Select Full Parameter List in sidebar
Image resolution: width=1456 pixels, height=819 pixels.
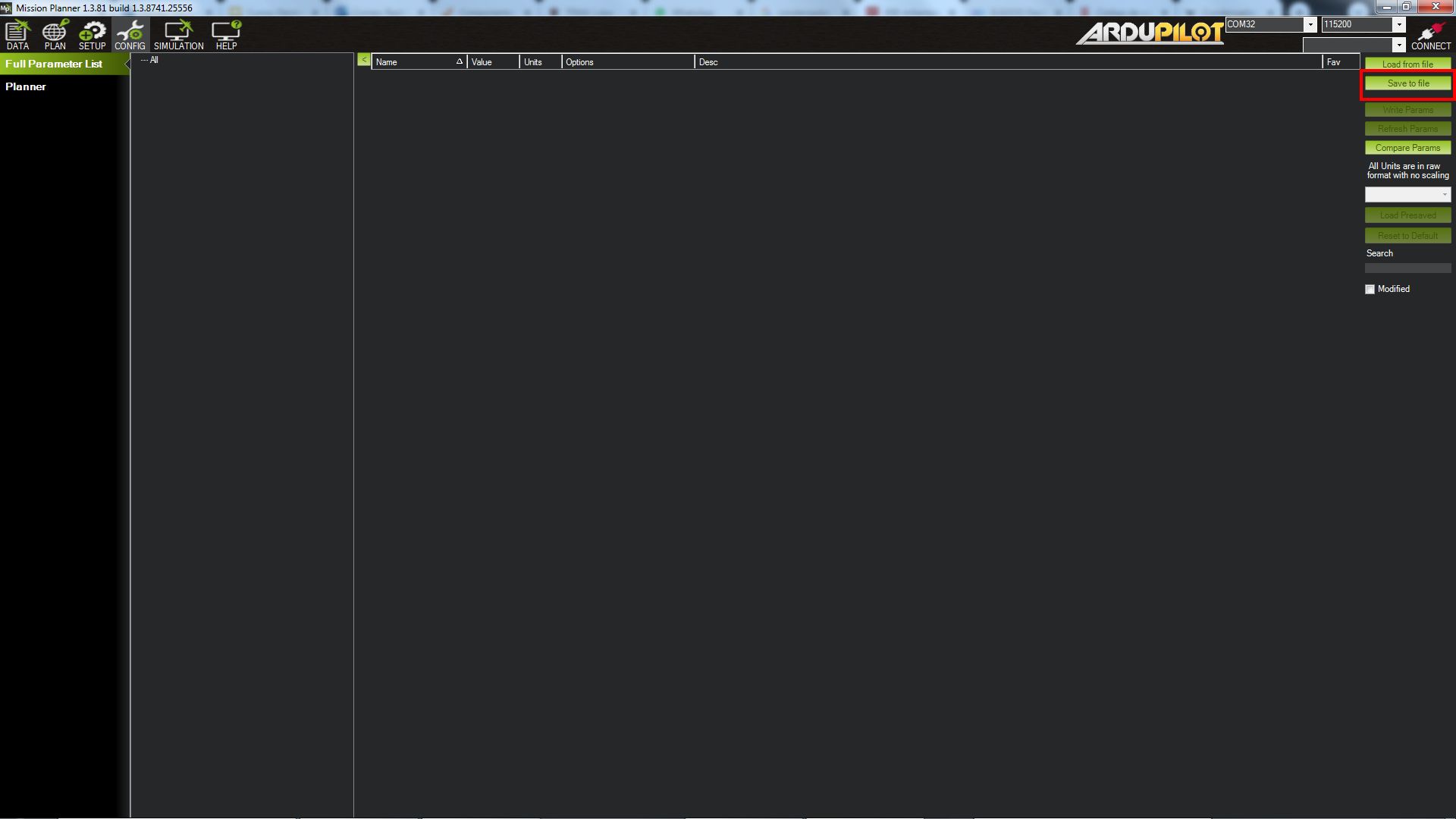pyautogui.click(x=54, y=64)
